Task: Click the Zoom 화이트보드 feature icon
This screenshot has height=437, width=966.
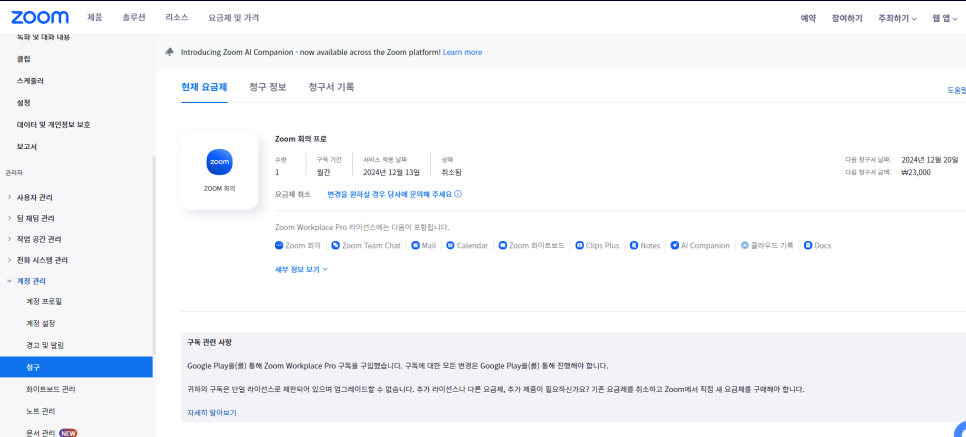Action: pos(503,245)
